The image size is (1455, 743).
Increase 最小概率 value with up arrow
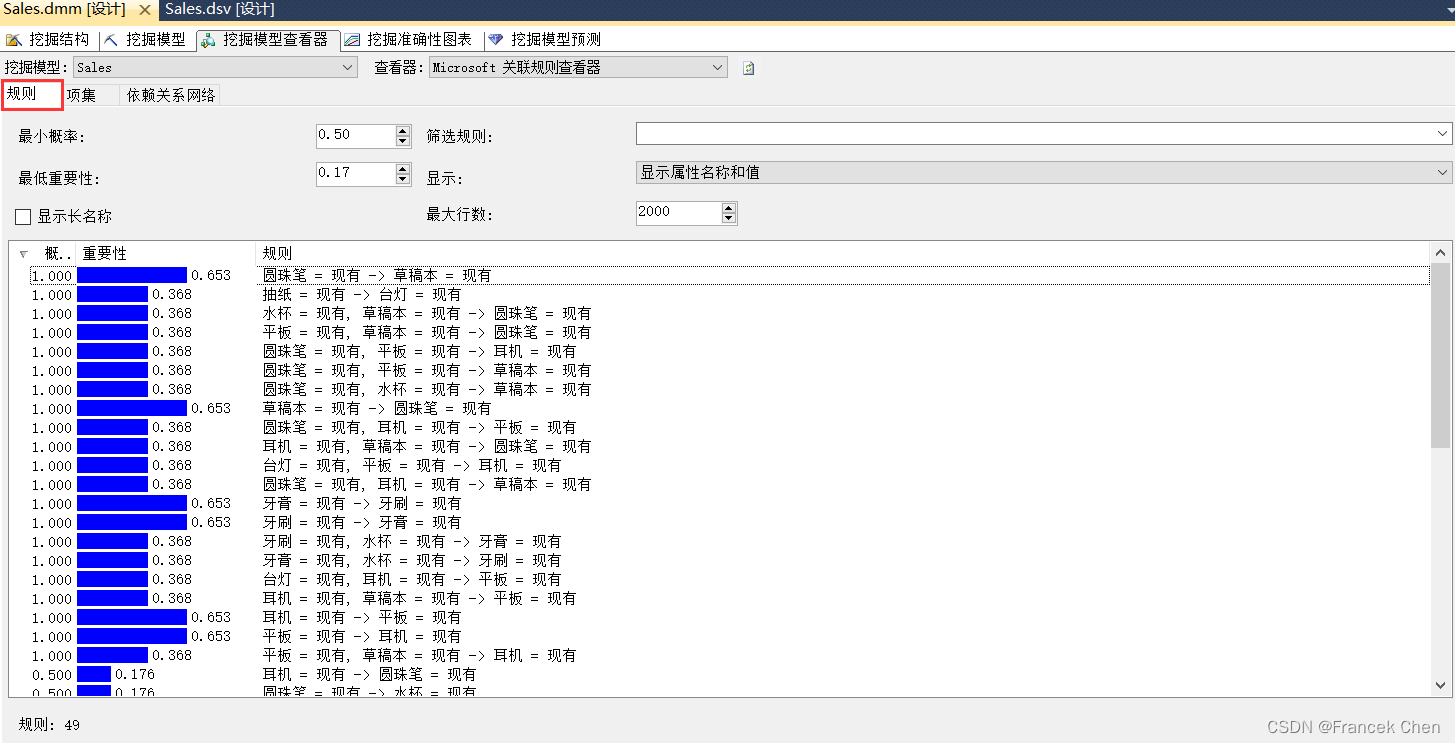[x=403, y=130]
